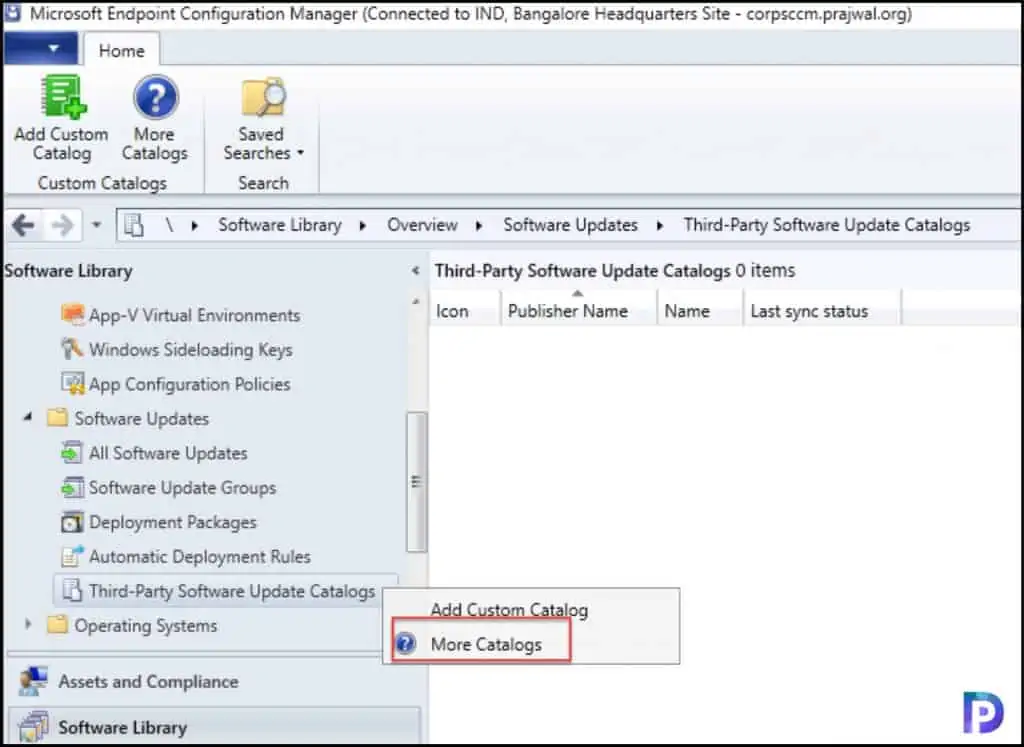The width and height of the screenshot is (1024, 747).
Task: Select App Configuration Policies tree item
Action: click(189, 384)
